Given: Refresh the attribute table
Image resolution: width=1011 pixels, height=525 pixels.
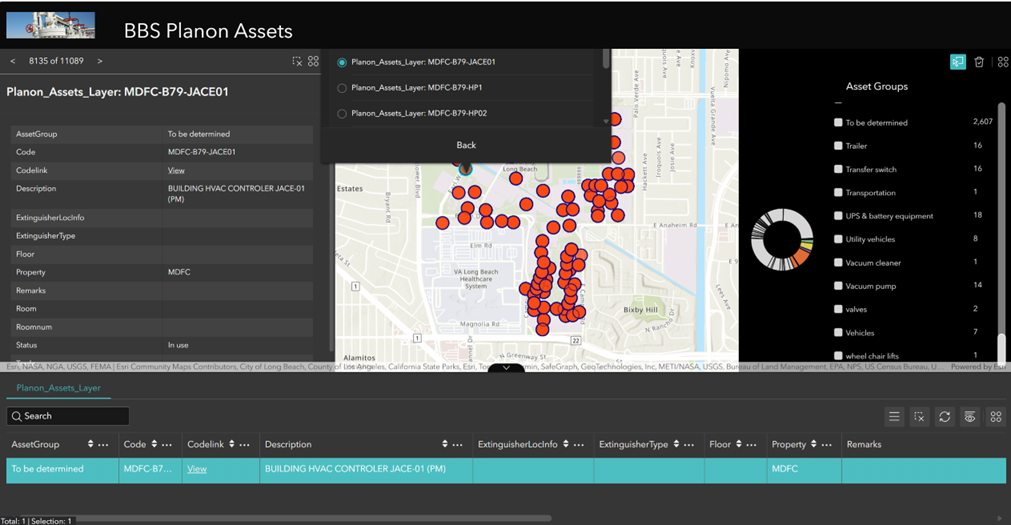Looking at the screenshot, I should click(x=945, y=417).
